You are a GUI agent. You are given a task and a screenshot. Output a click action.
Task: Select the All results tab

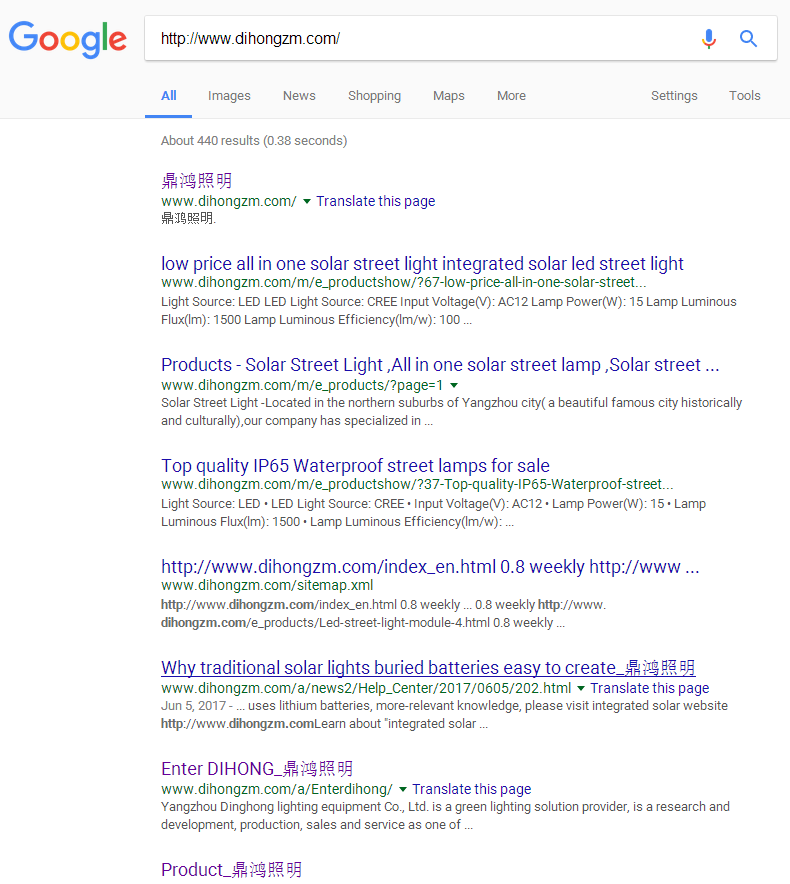pos(169,96)
